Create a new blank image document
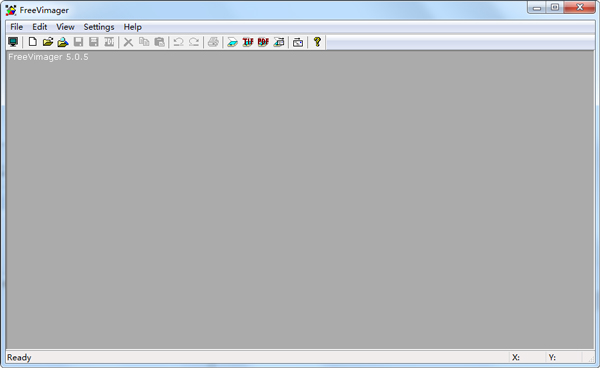 click(33, 42)
